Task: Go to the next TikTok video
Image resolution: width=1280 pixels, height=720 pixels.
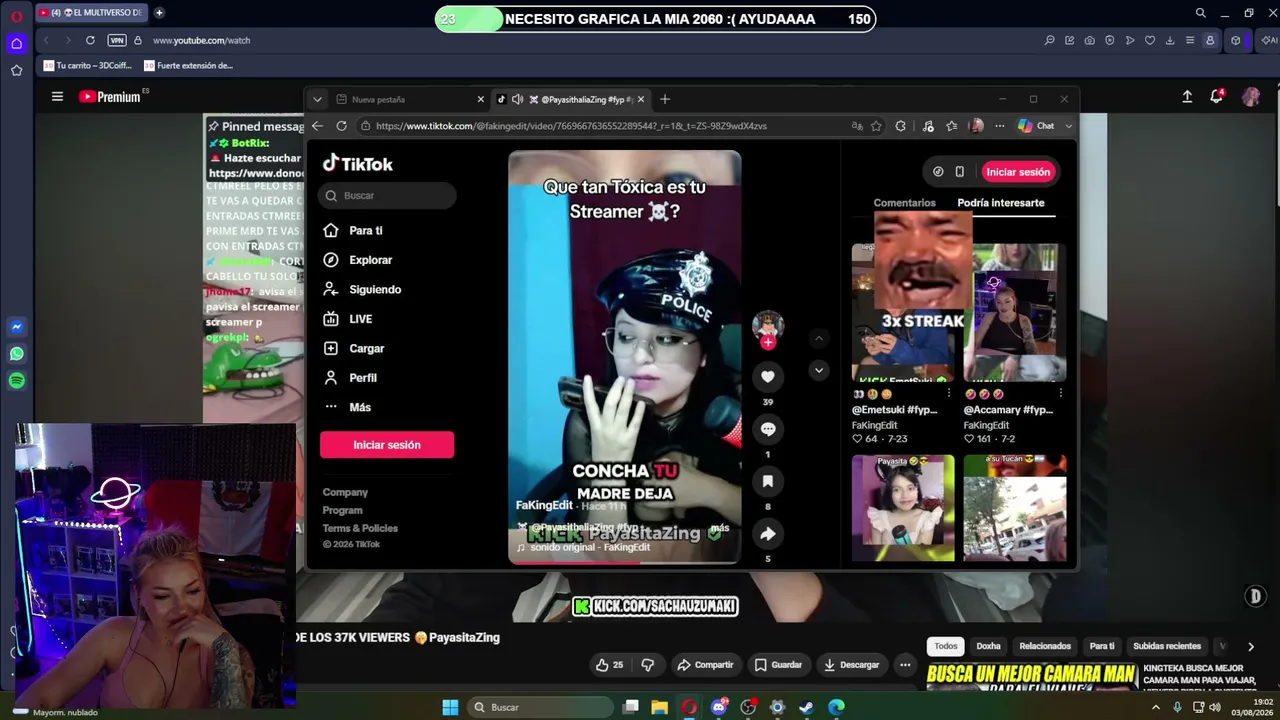Action: [x=819, y=371]
